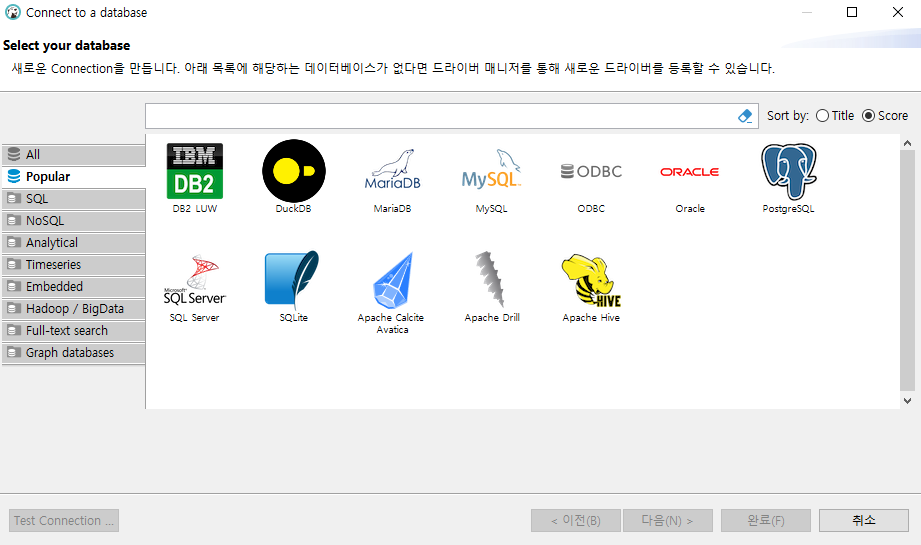This screenshot has width=921, height=545.
Task: Select the Microsoft SQL Server icon
Action: point(194,280)
